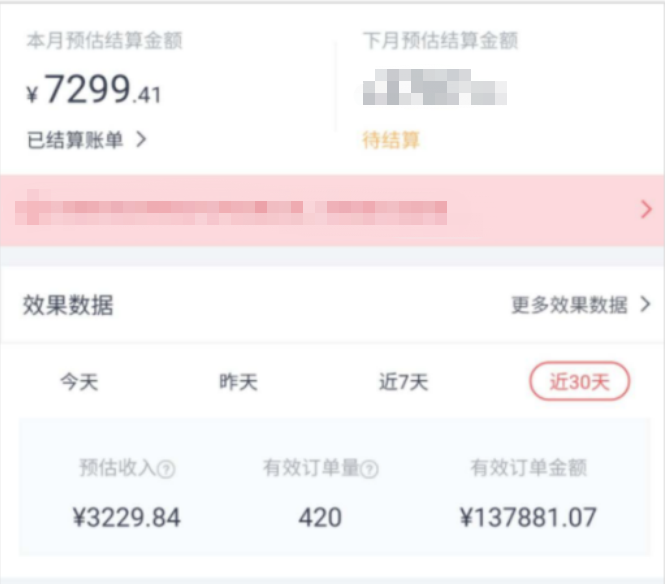The height and width of the screenshot is (584, 665).
Task: Click the help icon next to 有效订单量
Action: (x=369, y=469)
